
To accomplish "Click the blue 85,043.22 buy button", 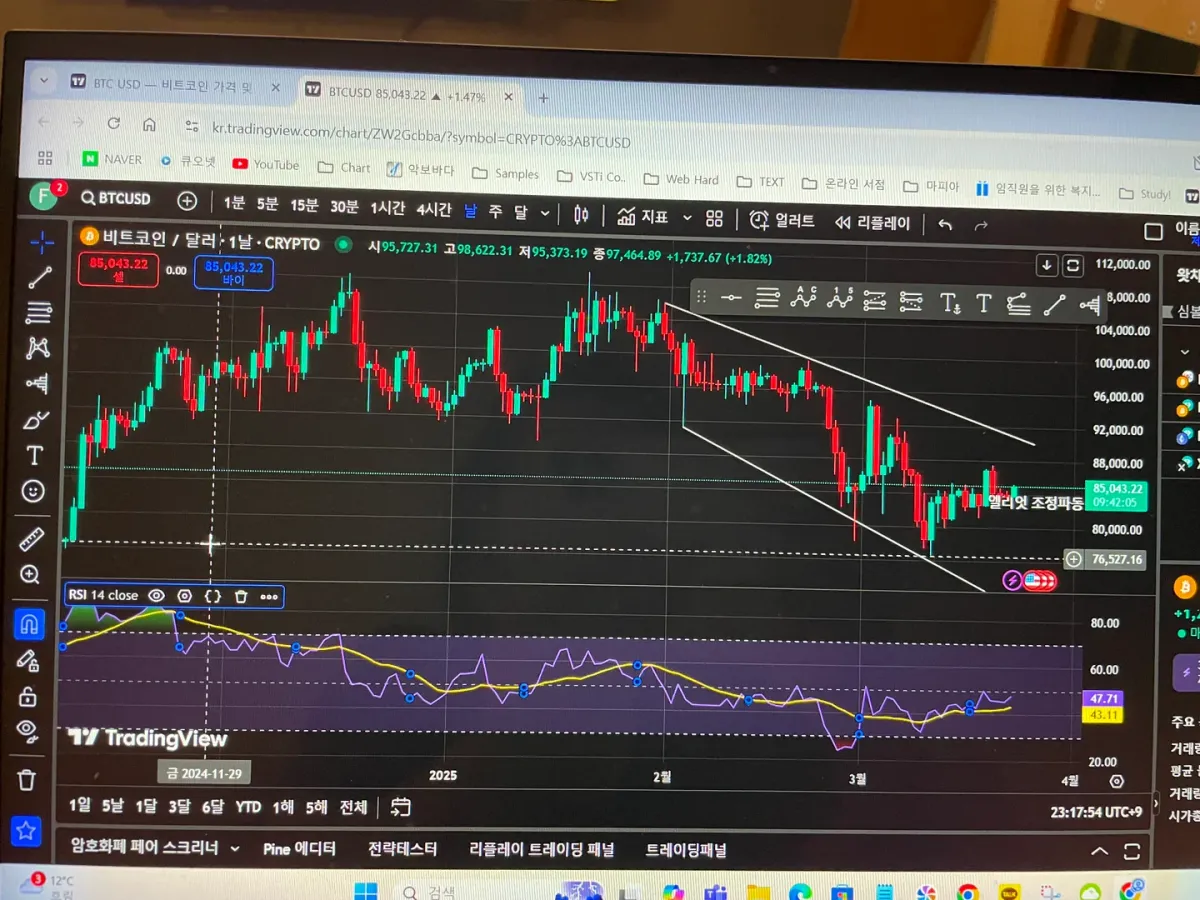I will tap(234, 273).
